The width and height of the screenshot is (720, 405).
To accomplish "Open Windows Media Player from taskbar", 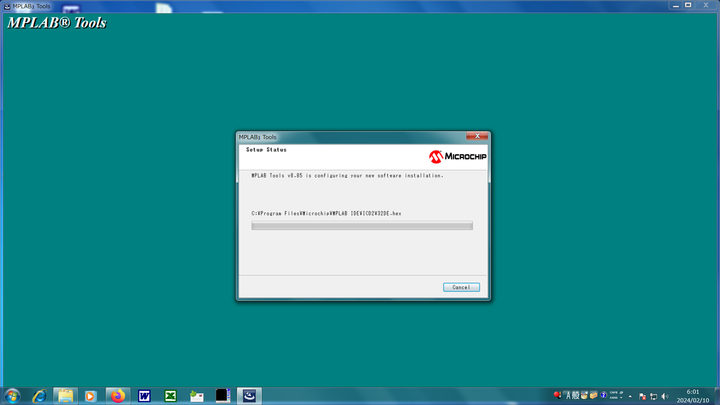I will click(x=91, y=396).
